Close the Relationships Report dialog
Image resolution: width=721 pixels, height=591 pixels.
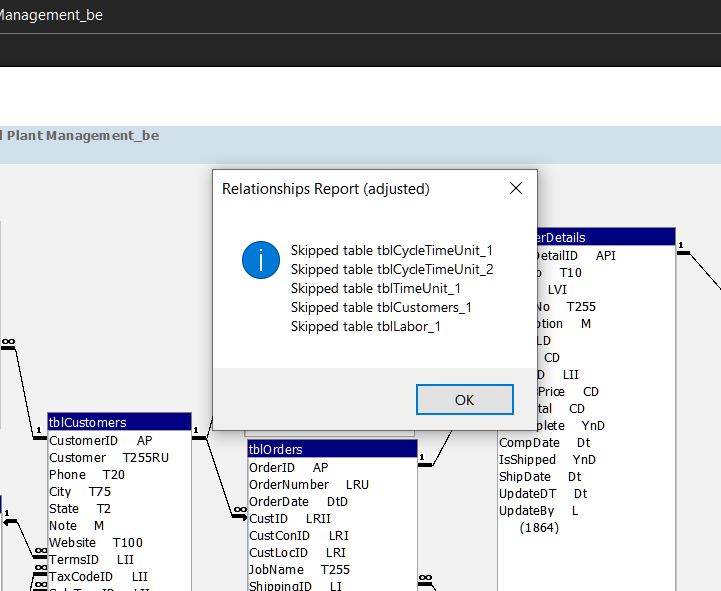point(516,188)
